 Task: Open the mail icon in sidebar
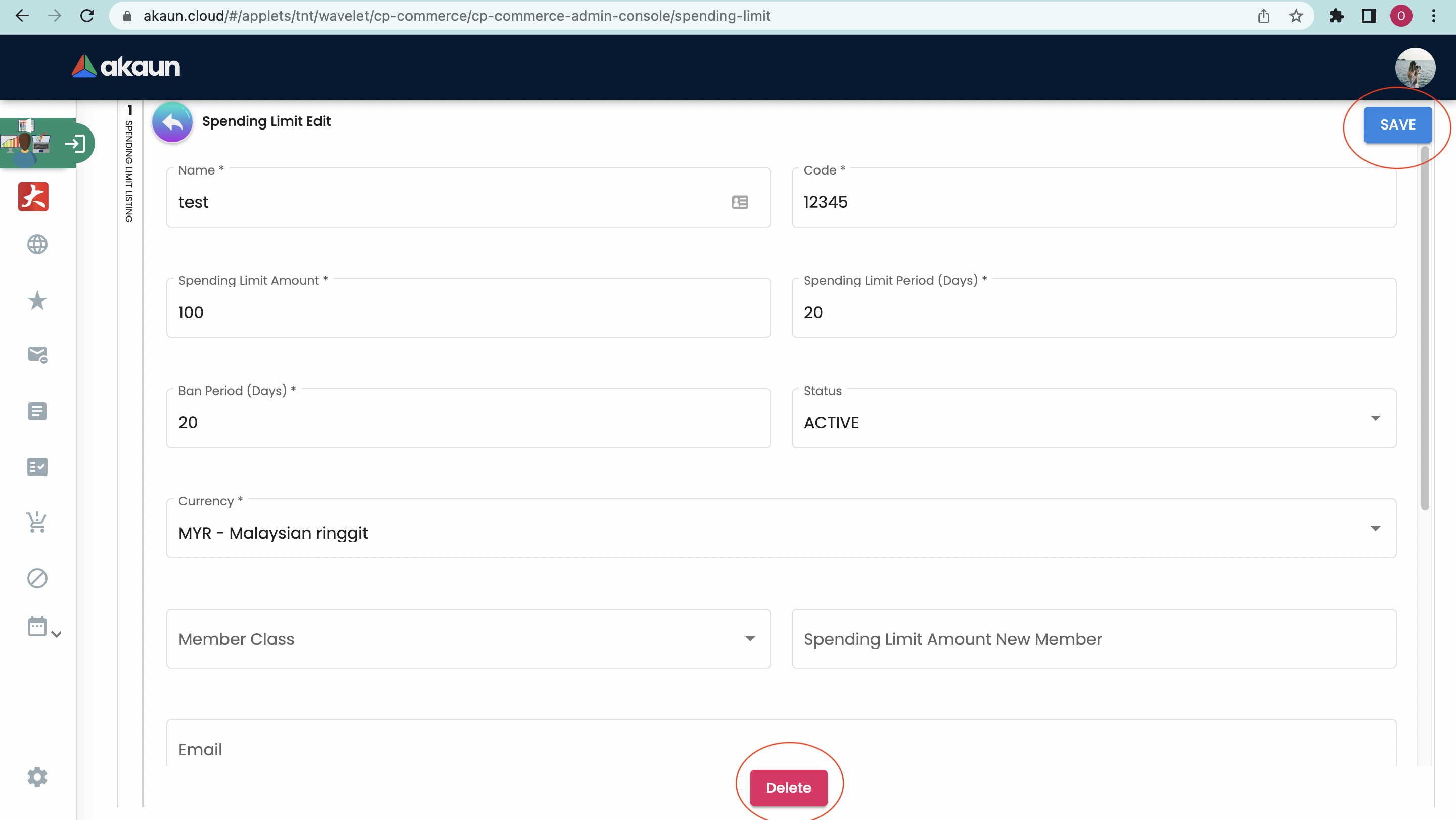(37, 355)
